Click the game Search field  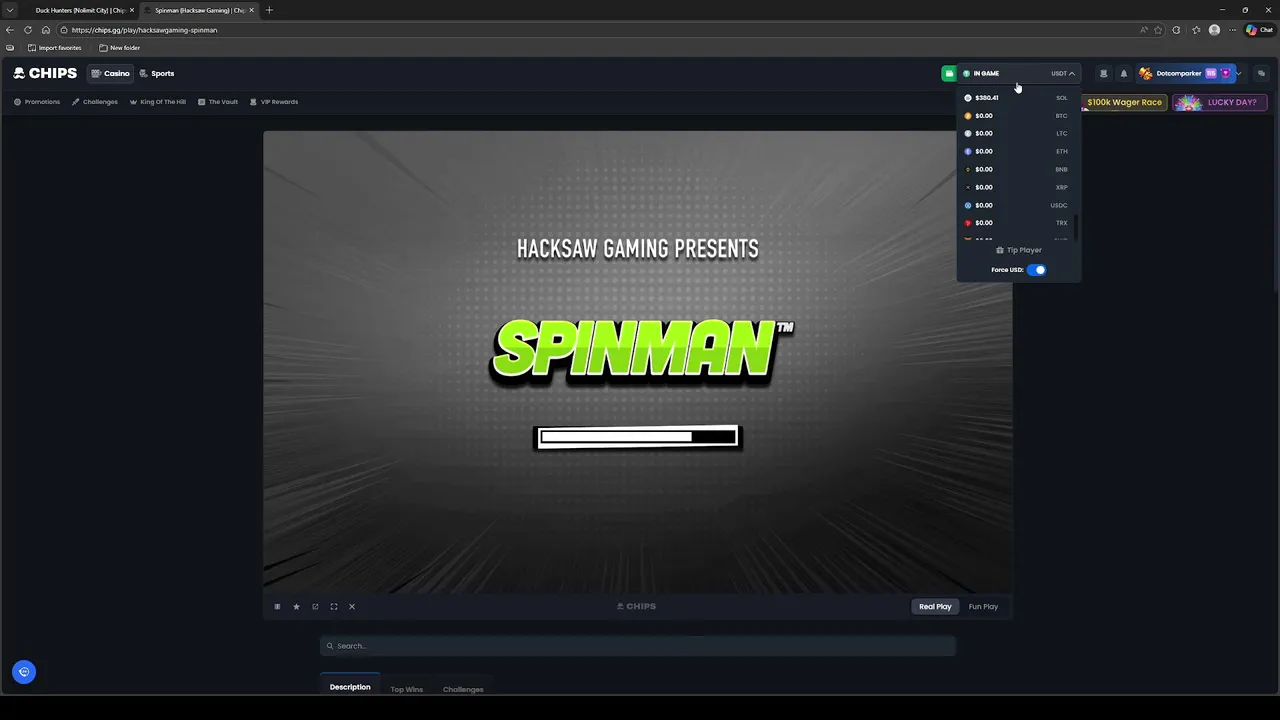(x=638, y=646)
